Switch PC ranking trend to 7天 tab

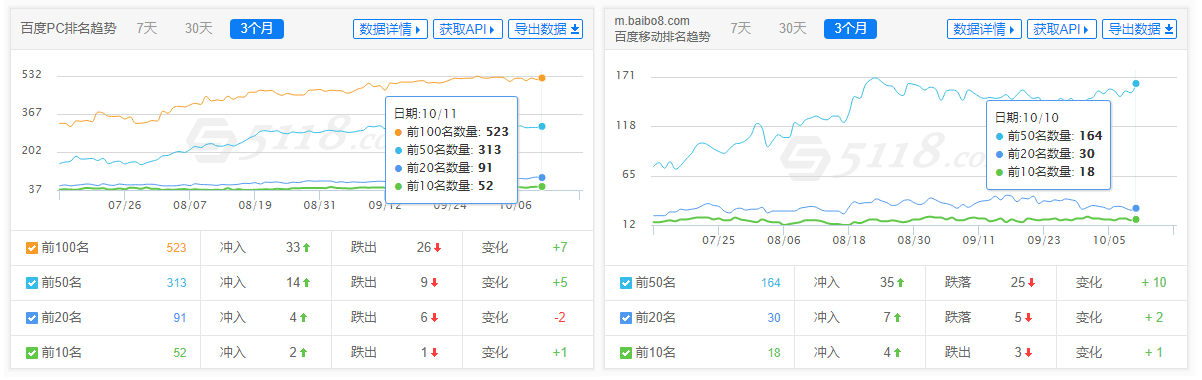click(x=146, y=28)
